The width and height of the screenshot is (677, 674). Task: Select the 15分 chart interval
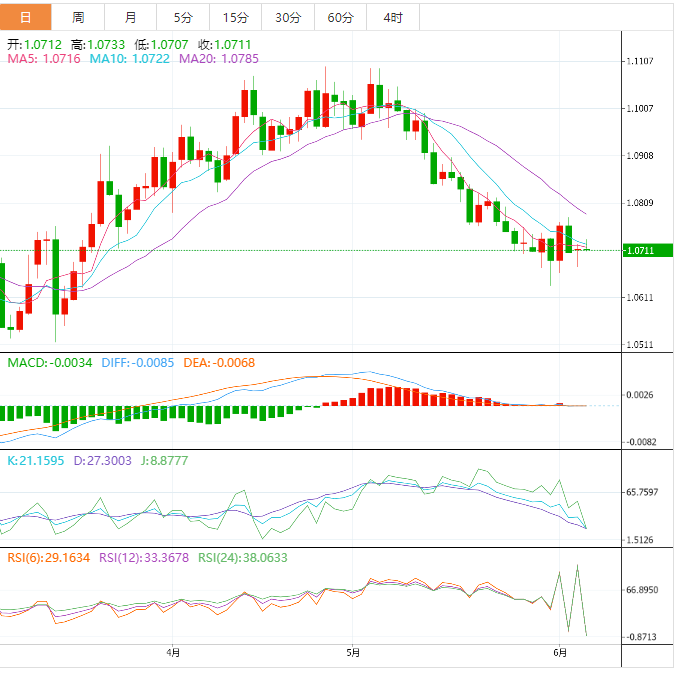[x=235, y=17]
